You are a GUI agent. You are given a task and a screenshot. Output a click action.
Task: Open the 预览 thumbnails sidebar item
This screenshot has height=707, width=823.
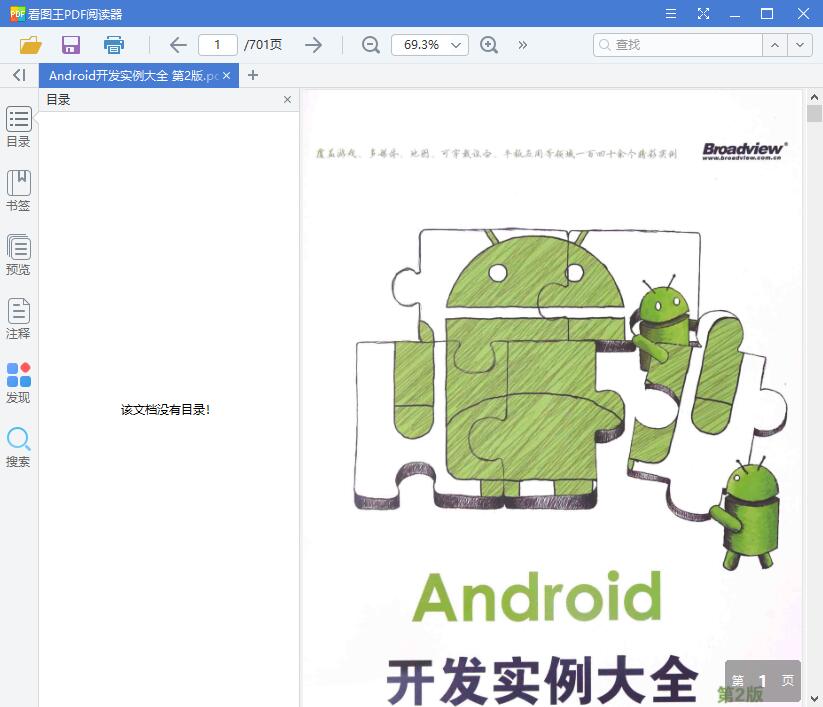(18, 255)
